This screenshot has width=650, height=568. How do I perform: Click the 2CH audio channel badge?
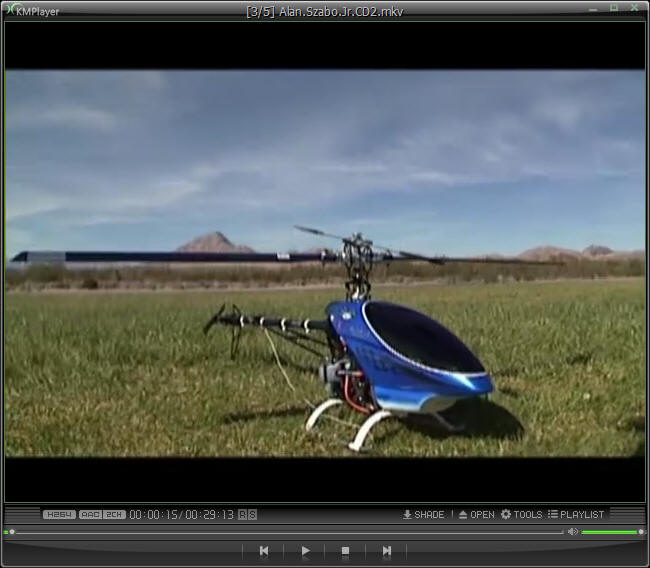pyautogui.click(x=114, y=514)
